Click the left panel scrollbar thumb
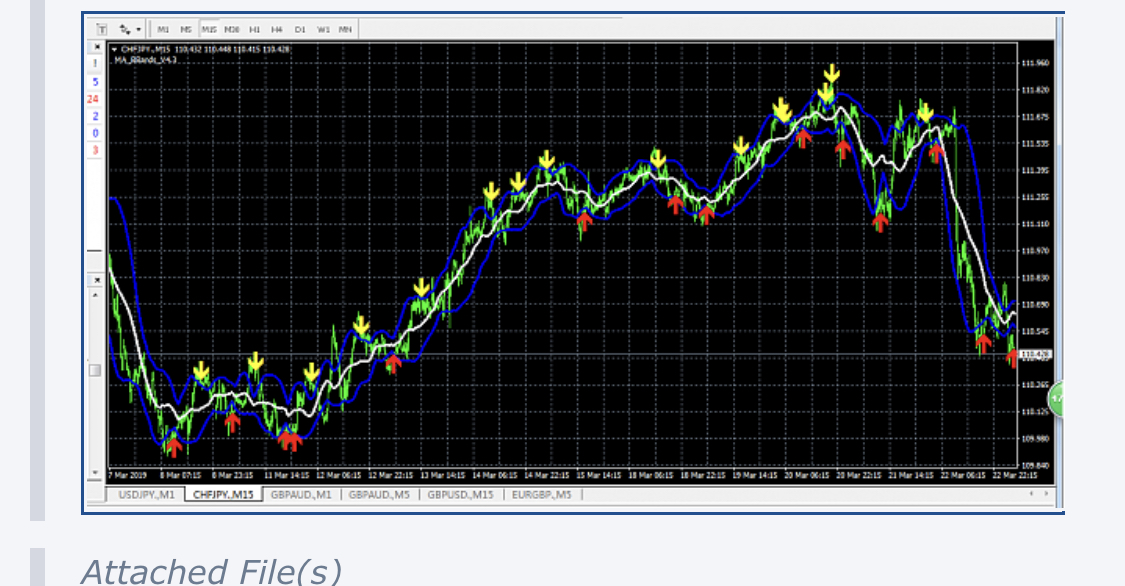This screenshot has width=1125, height=586. pyautogui.click(x=95, y=371)
